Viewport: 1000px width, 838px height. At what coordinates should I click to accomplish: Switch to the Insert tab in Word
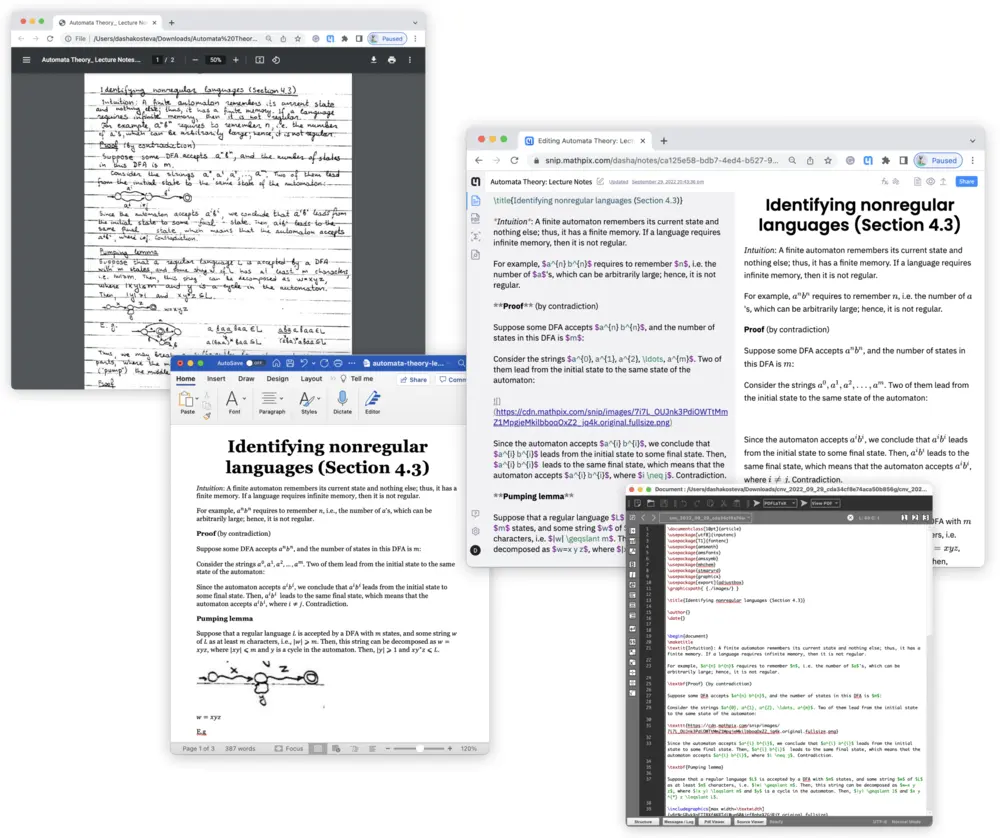(x=216, y=379)
